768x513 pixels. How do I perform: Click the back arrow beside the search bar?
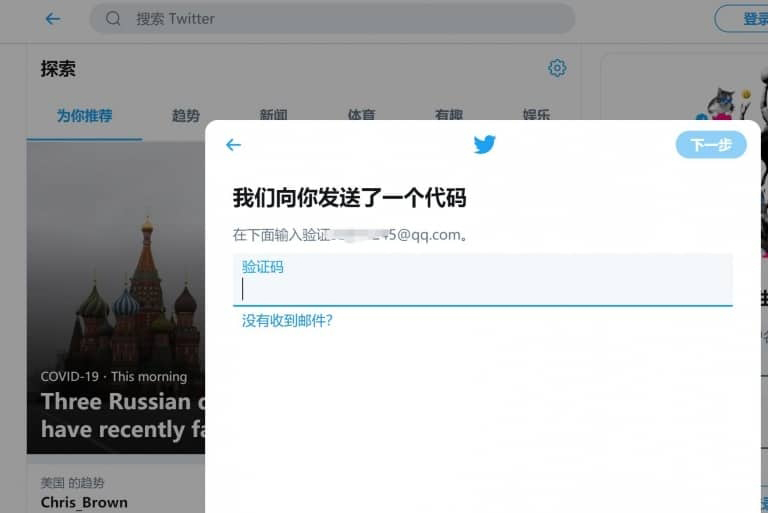[x=53, y=18]
